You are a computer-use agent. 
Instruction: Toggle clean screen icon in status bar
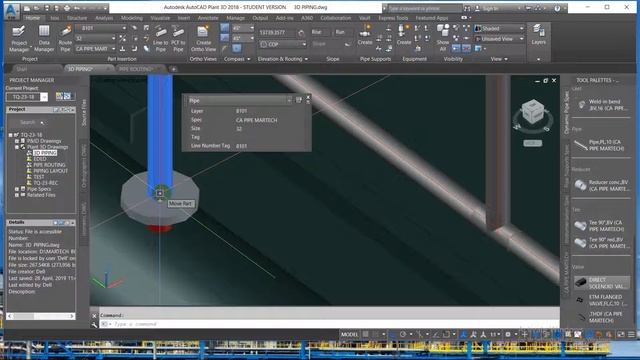click(621, 334)
